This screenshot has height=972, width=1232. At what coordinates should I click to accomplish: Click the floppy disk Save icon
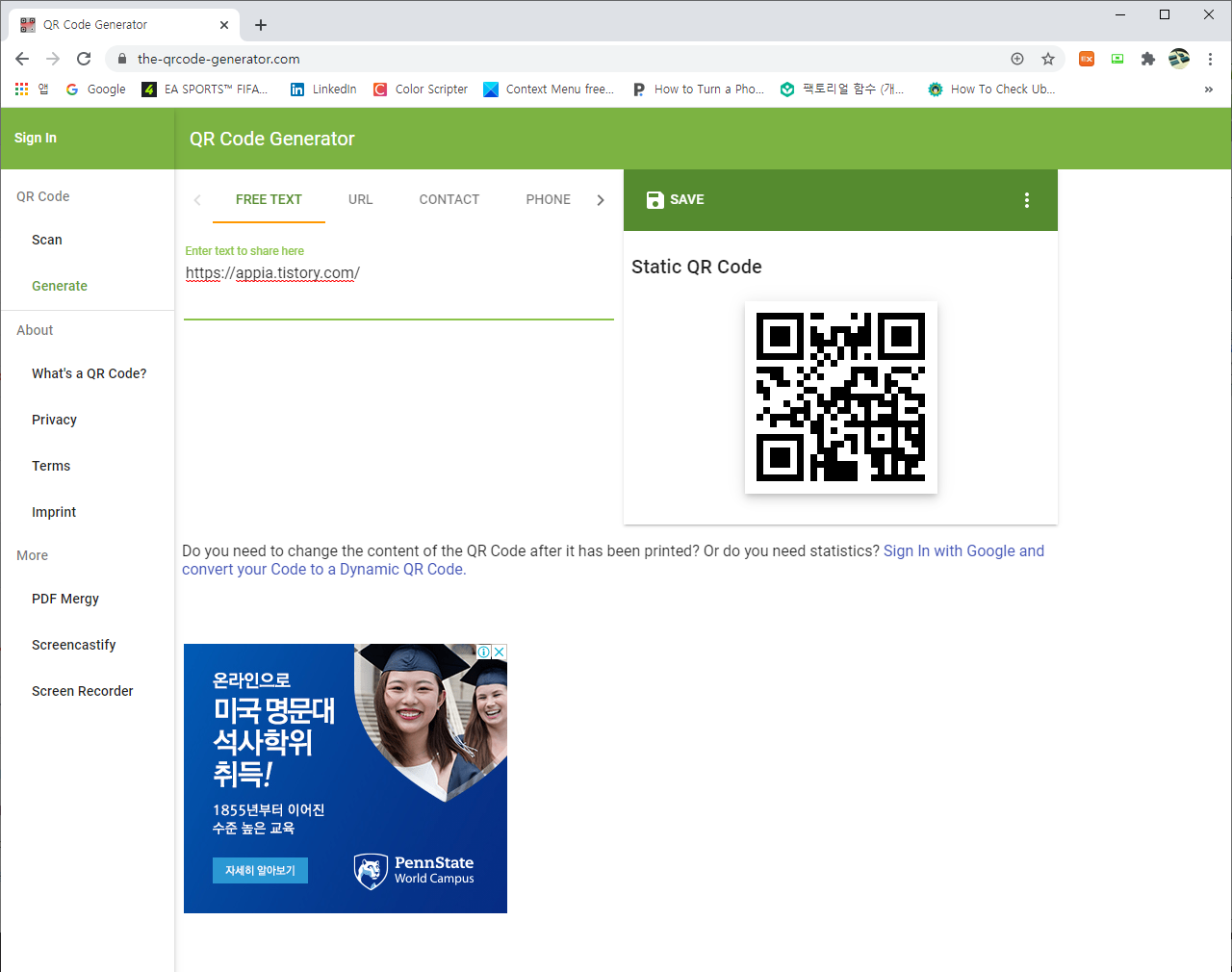click(654, 199)
